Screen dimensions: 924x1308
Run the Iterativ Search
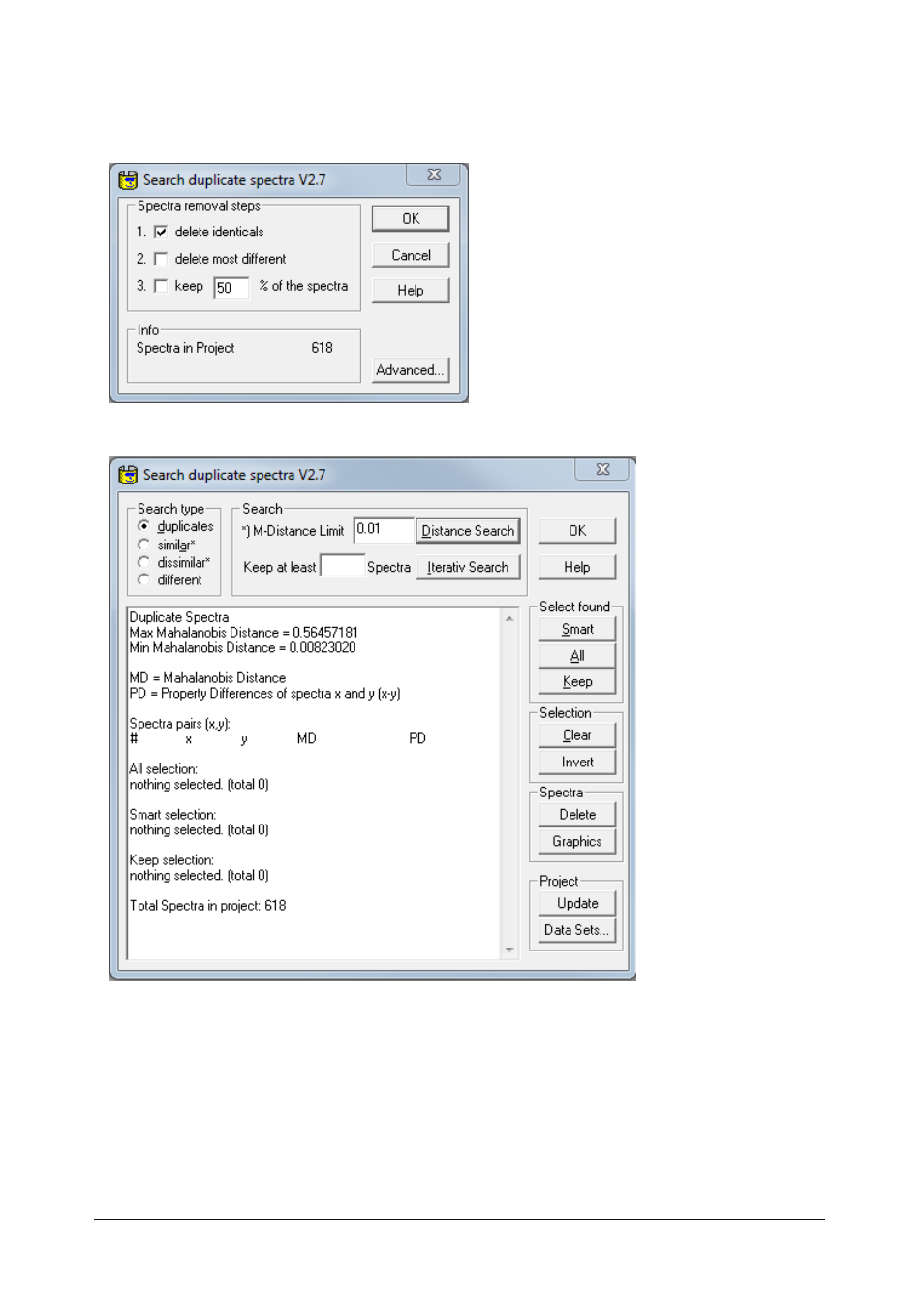[x=468, y=567]
